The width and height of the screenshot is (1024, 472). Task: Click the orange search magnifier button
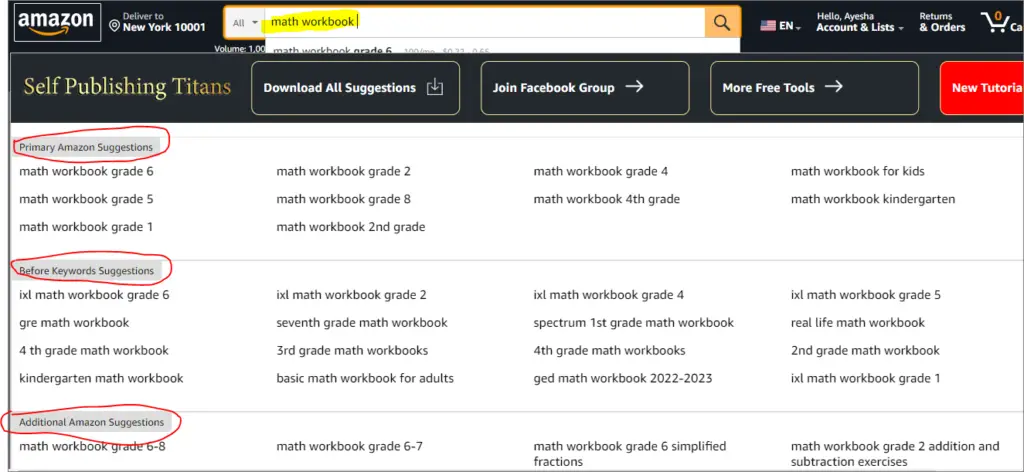722,22
